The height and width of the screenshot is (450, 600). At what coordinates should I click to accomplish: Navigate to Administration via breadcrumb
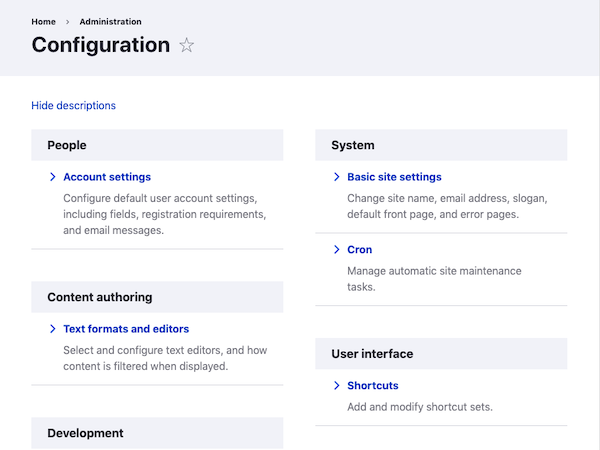click(x=110, y=21)
